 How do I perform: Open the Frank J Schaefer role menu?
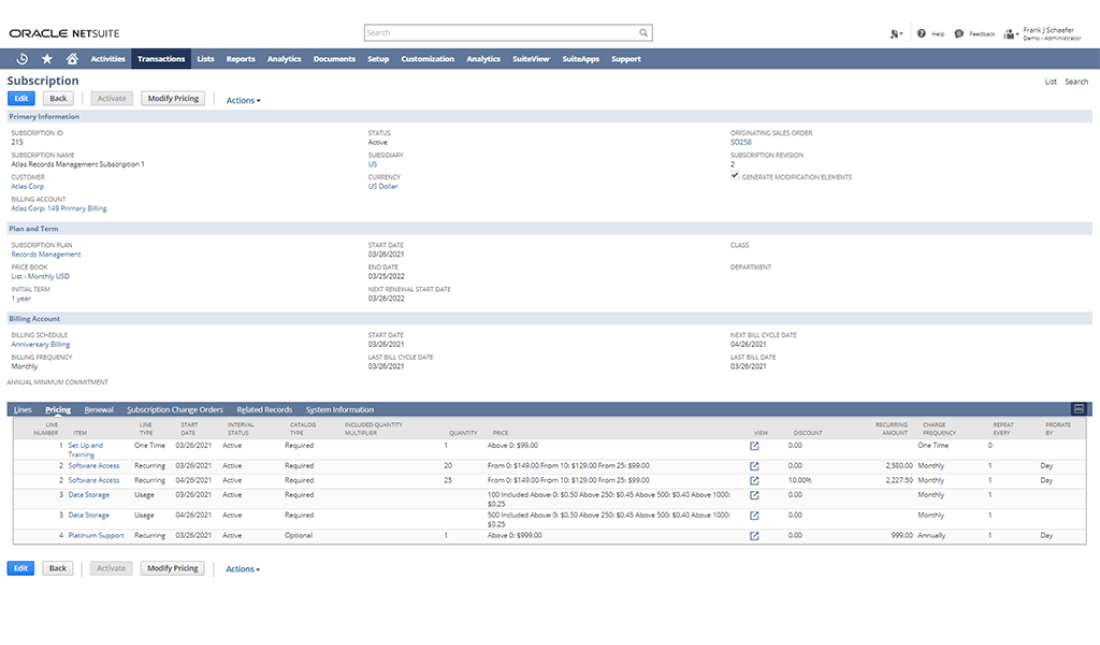(1043, 34)
